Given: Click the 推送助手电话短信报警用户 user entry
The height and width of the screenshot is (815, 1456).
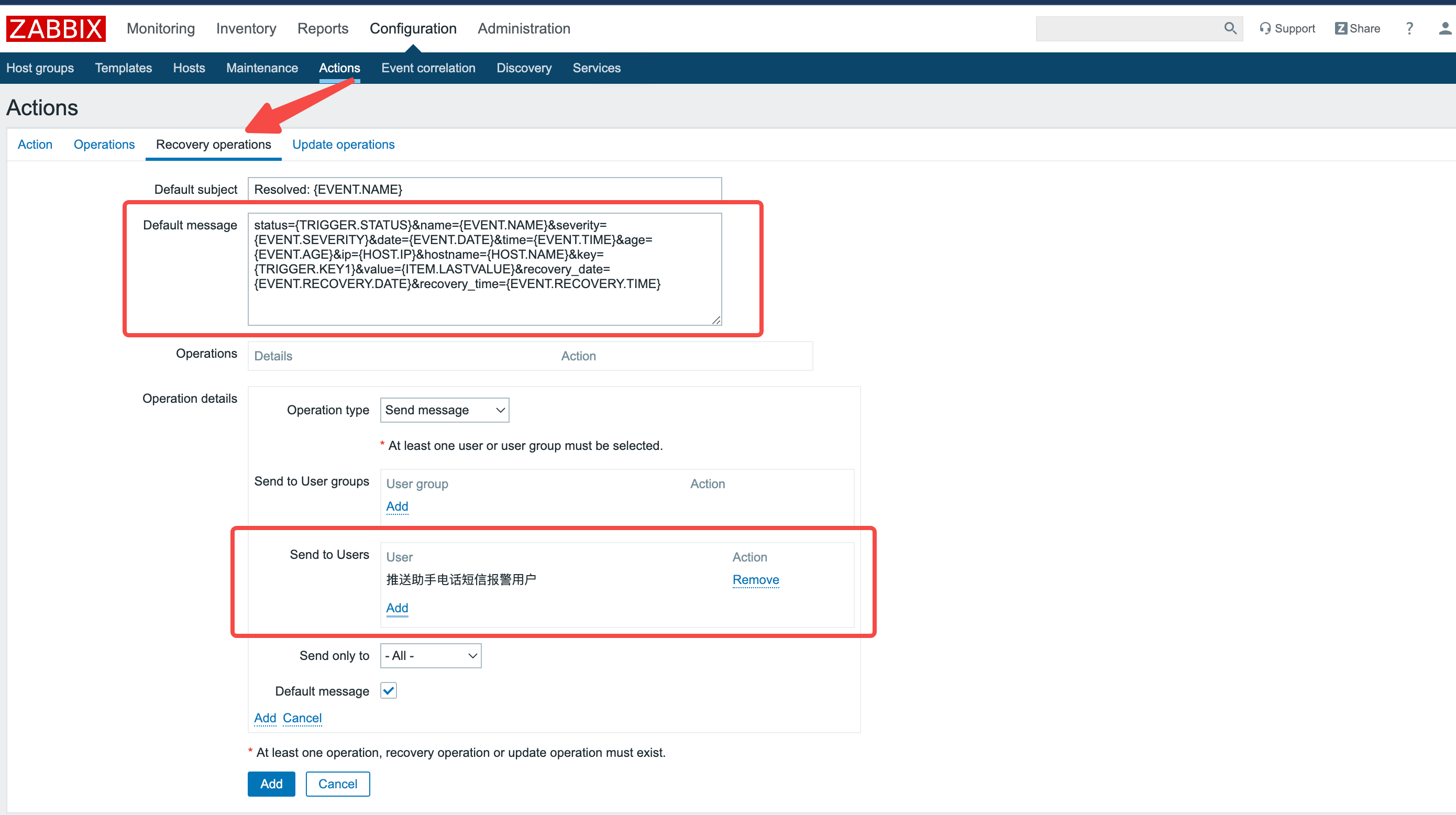Looking at the screenshot, I should (461, 579).
